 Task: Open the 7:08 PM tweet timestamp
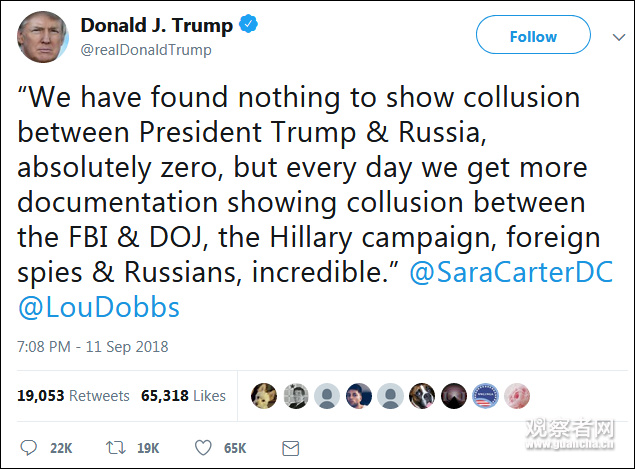click(x=93, y=347)
